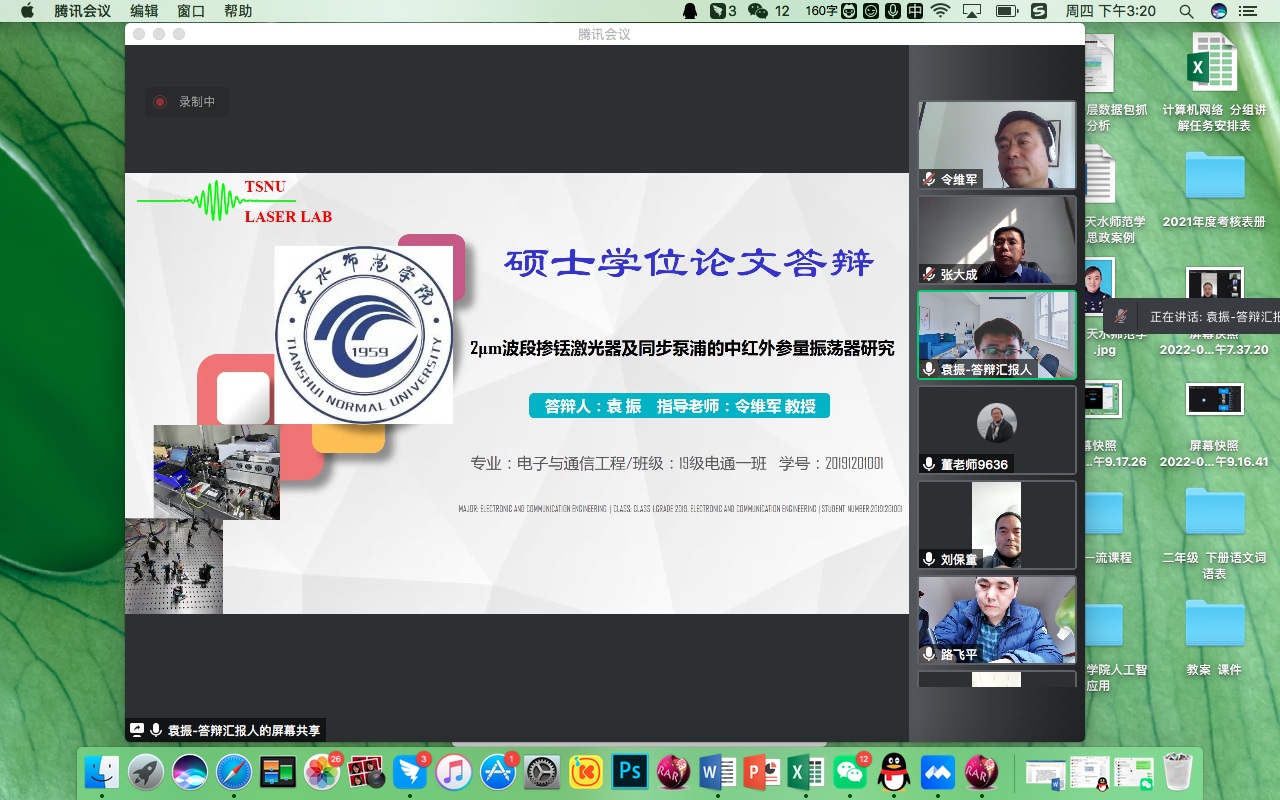Open App Store from the Dock
The height and width of the screenshot is (800, 1280).
498,771
